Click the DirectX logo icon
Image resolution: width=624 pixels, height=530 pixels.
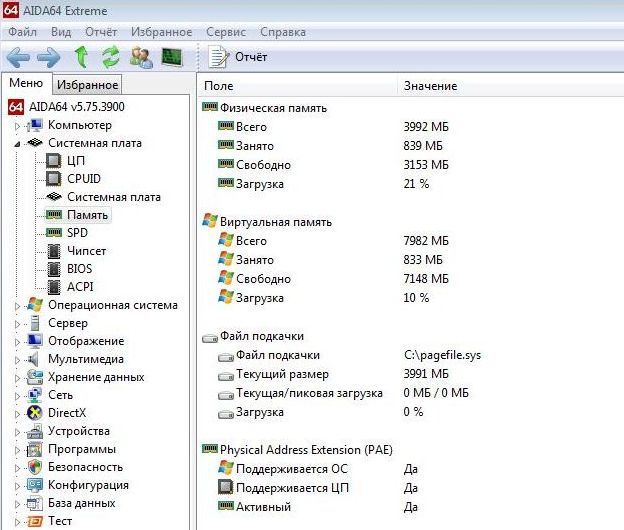35,413
